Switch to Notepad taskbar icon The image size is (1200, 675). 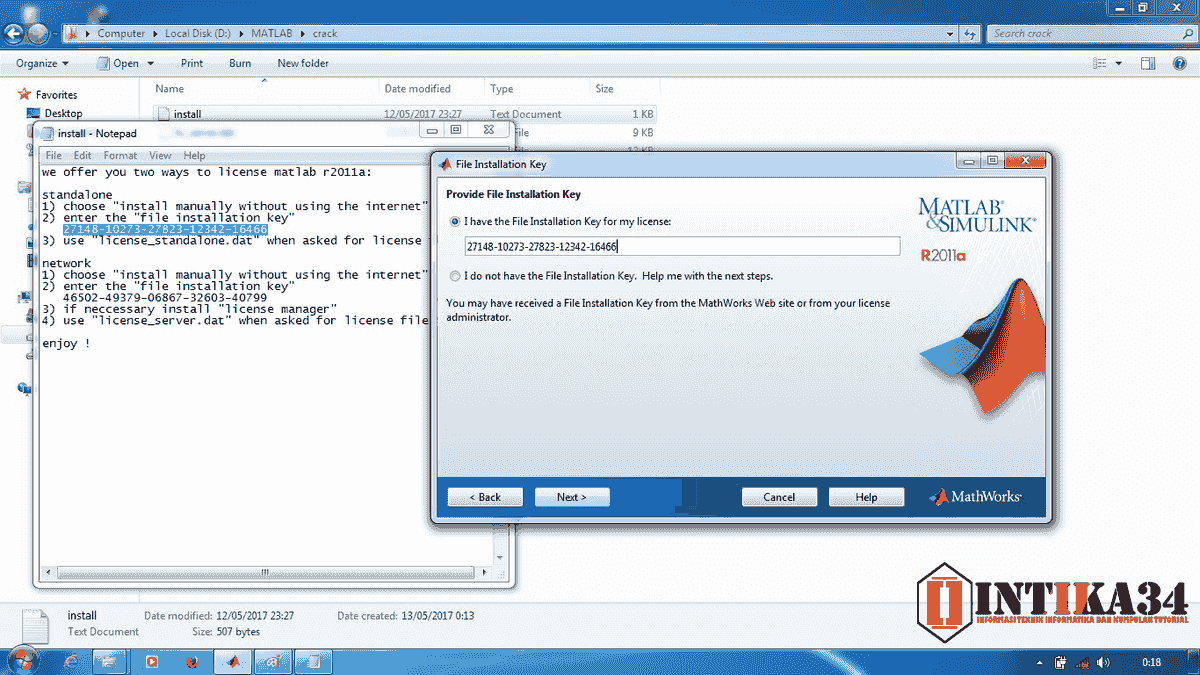coord(313,661)
